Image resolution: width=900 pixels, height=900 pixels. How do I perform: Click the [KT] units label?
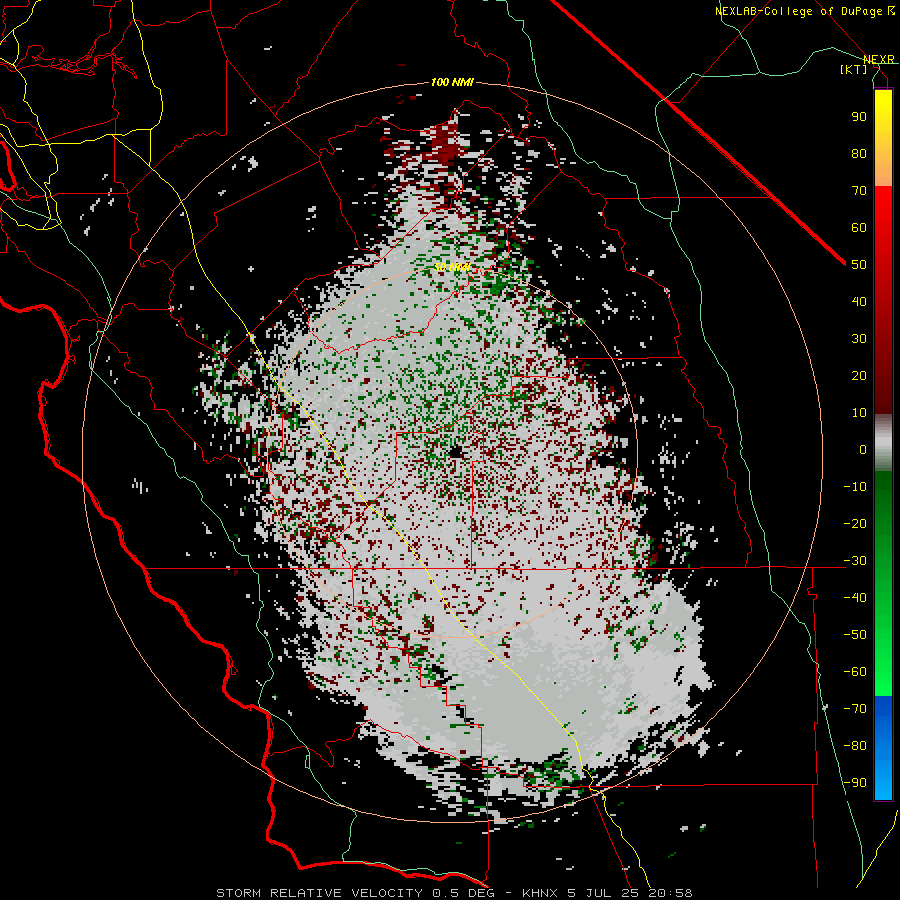click(x=854, y=69)
